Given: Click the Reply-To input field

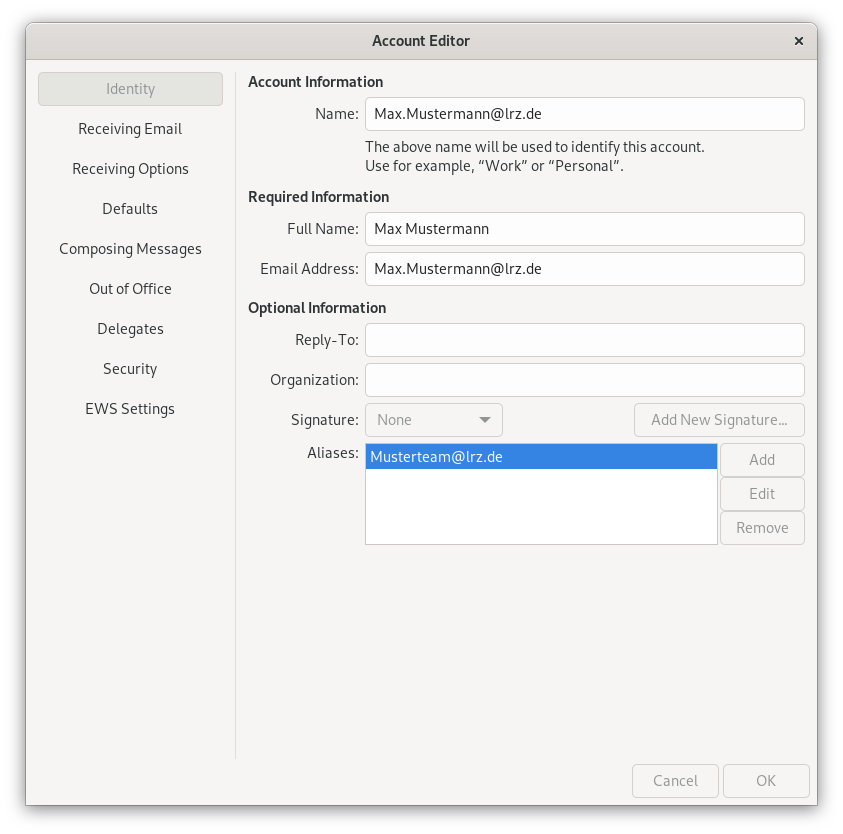Looking at the screenshot, I should point(584,340).
